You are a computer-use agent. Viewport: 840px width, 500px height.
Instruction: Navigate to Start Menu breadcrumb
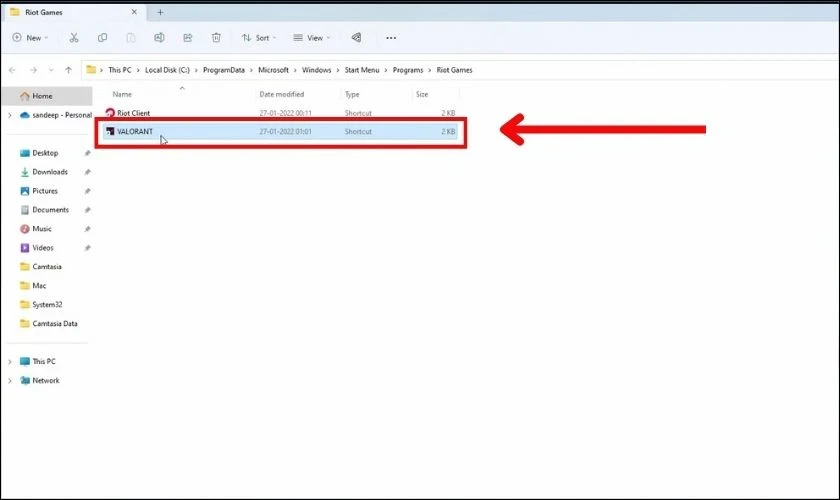point(362,70)
